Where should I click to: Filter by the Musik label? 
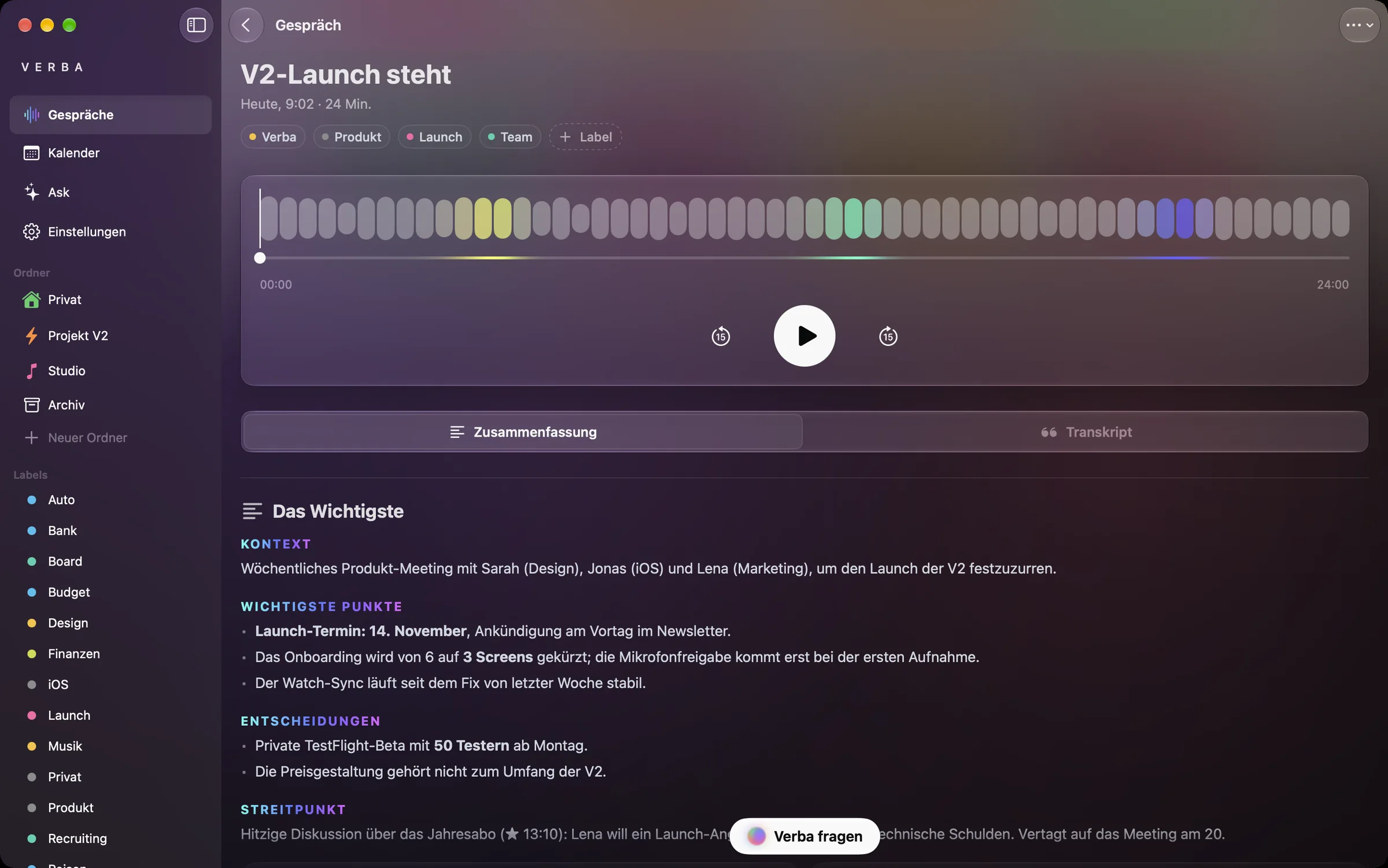click(110, 746)
